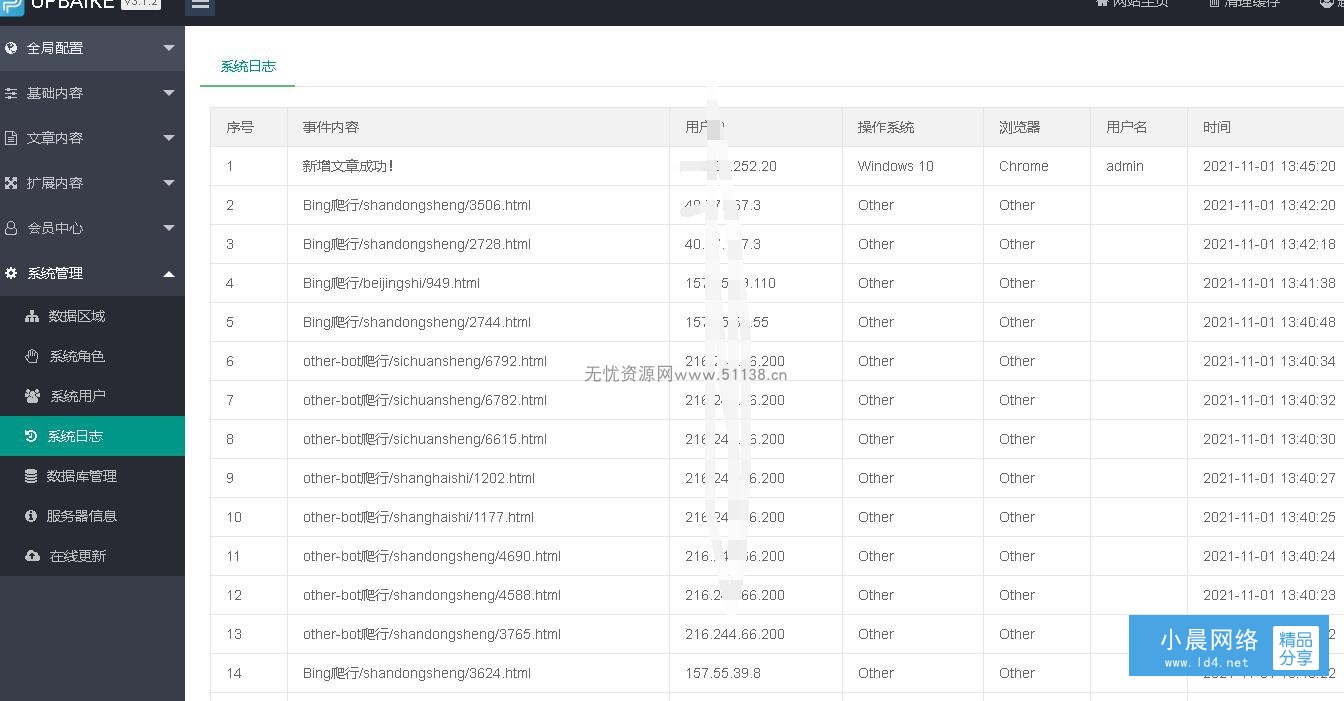This screenshot has width=1344, height=701.
Task: Click the hand icon beside 系统角色
Action: (x=32, y=356)
